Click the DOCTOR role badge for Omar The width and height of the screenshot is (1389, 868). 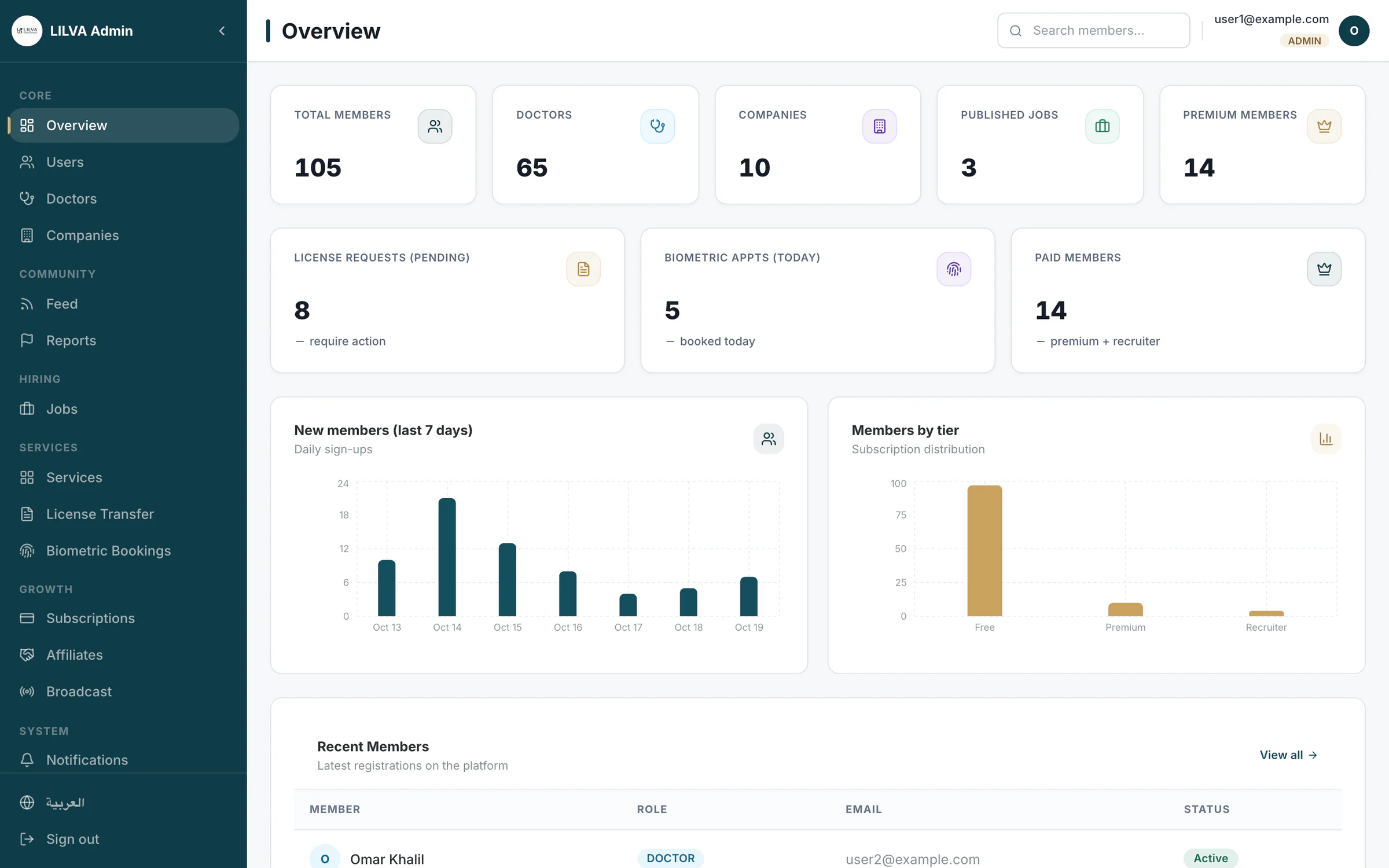pos(671,858)
